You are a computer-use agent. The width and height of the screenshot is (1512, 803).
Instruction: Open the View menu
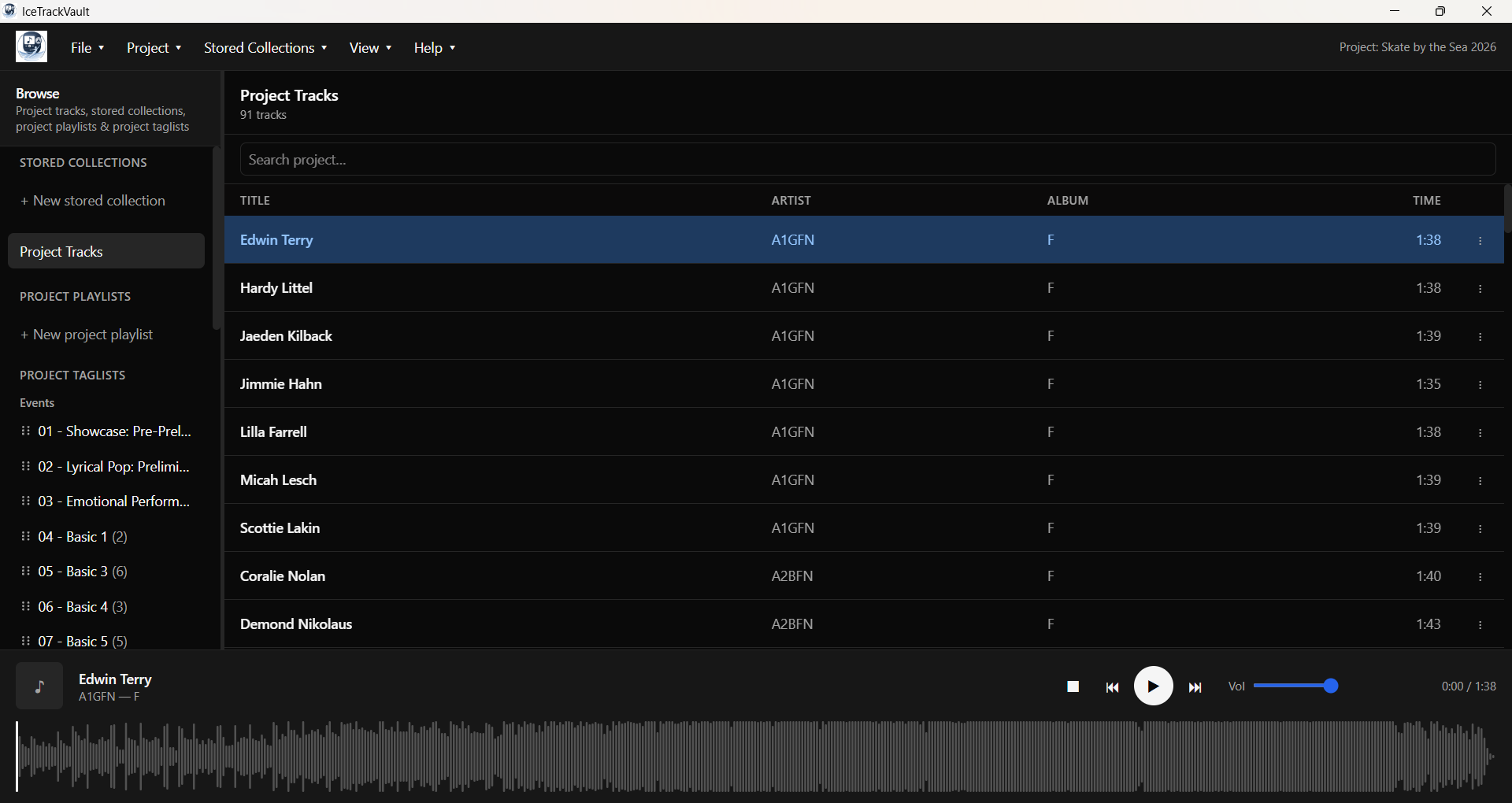point(370,47)
